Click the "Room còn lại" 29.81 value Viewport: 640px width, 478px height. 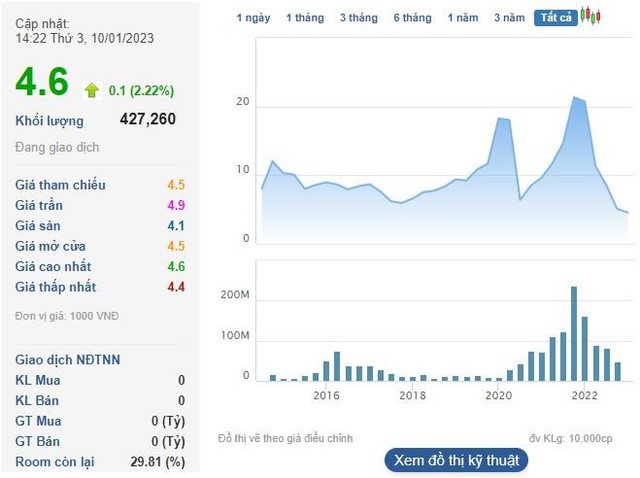click(x=158, y=462)
